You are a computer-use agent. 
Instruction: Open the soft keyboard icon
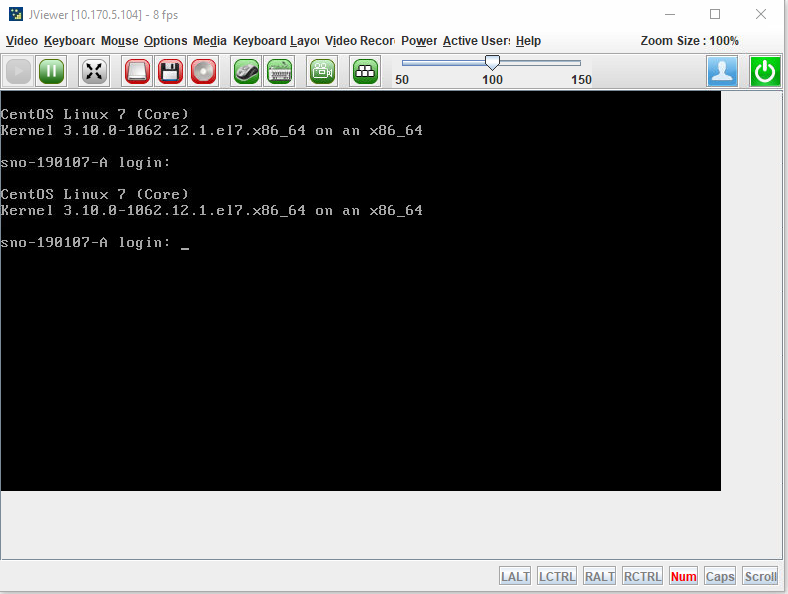pos(279,71)
